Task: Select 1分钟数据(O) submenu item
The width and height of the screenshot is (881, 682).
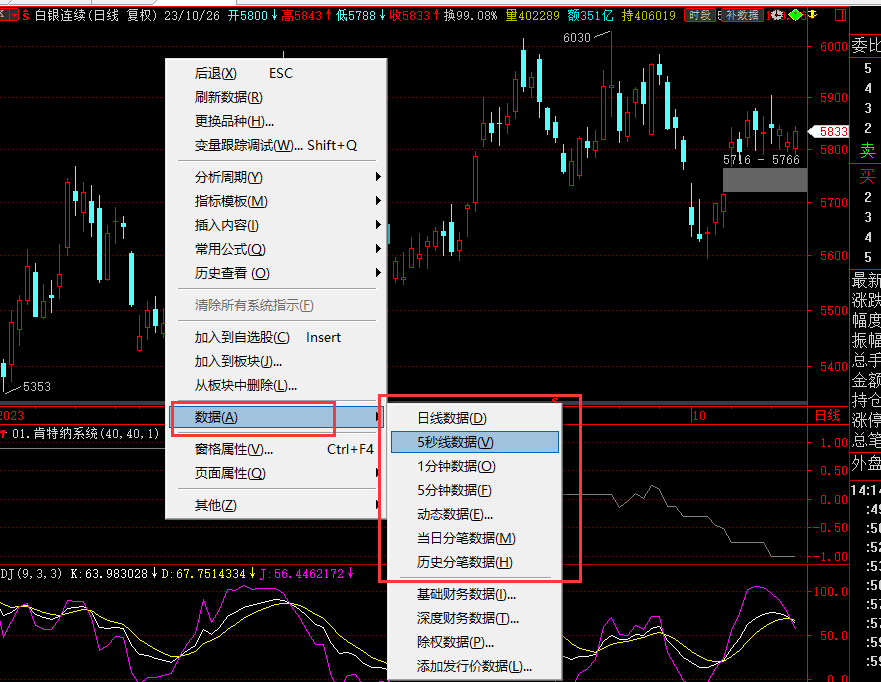Action: [x=475, y=466]
